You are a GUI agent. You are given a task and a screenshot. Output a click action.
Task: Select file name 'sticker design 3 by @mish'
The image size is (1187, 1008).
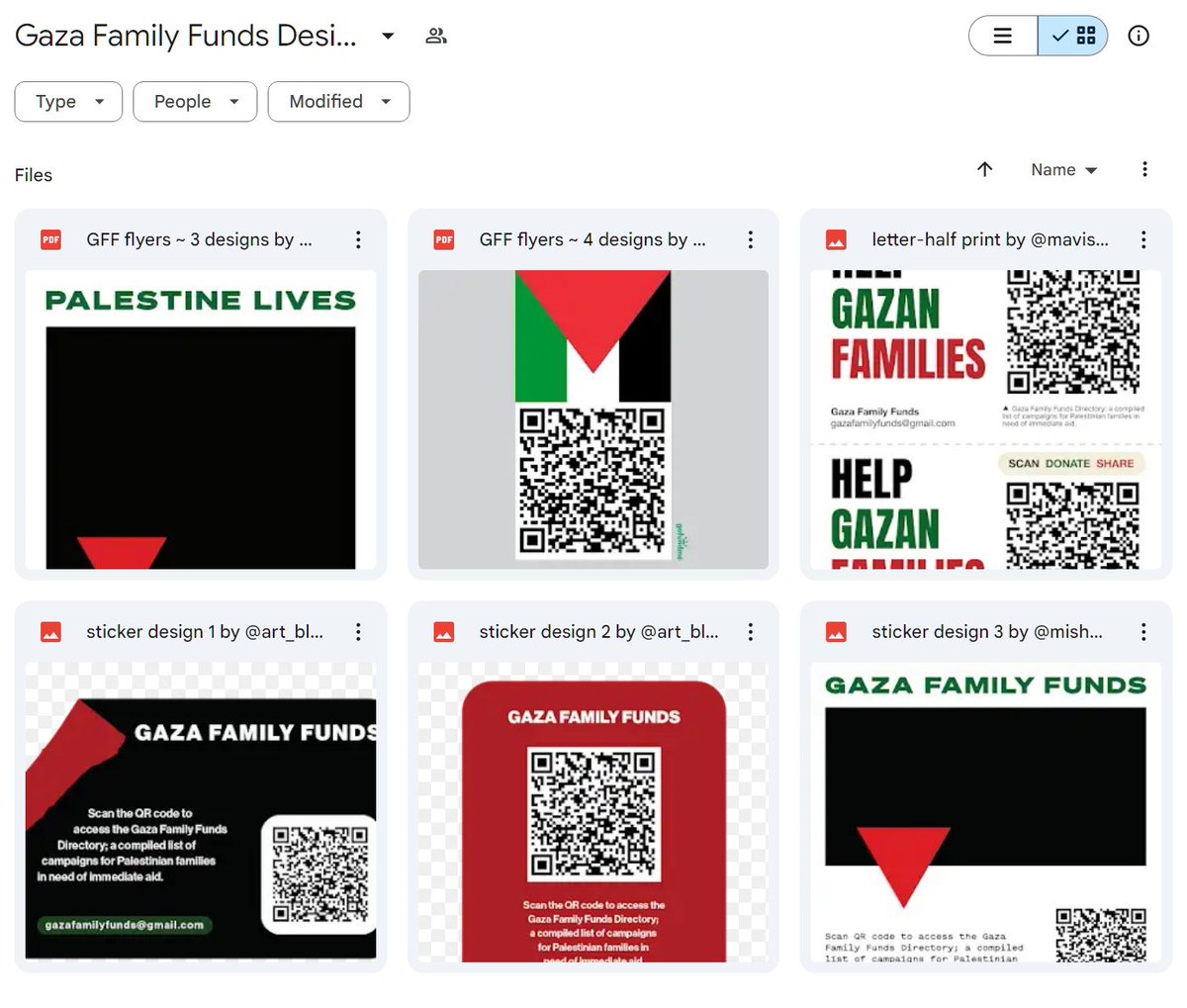987,631
